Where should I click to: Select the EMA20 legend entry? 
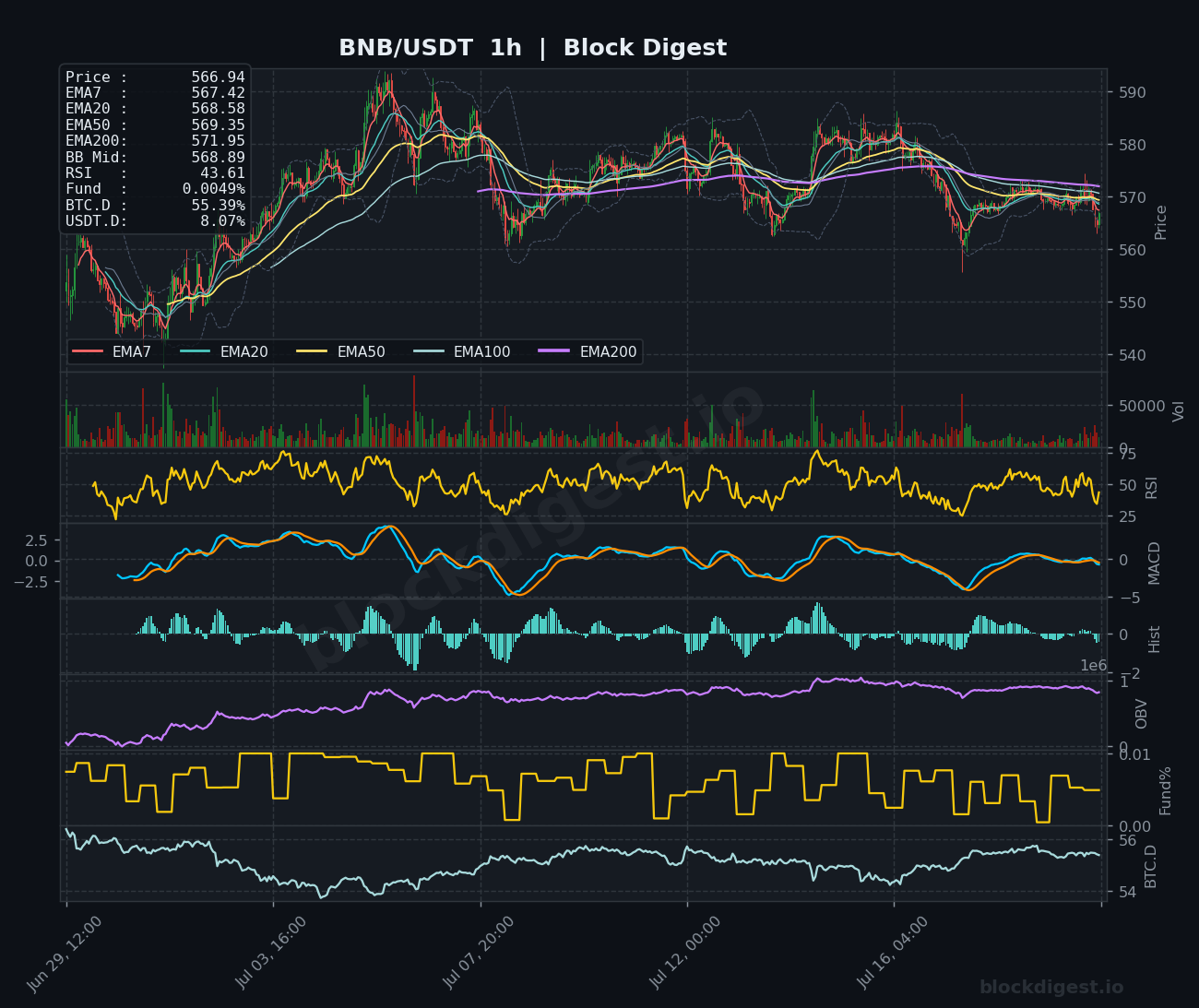coord(224,351)
